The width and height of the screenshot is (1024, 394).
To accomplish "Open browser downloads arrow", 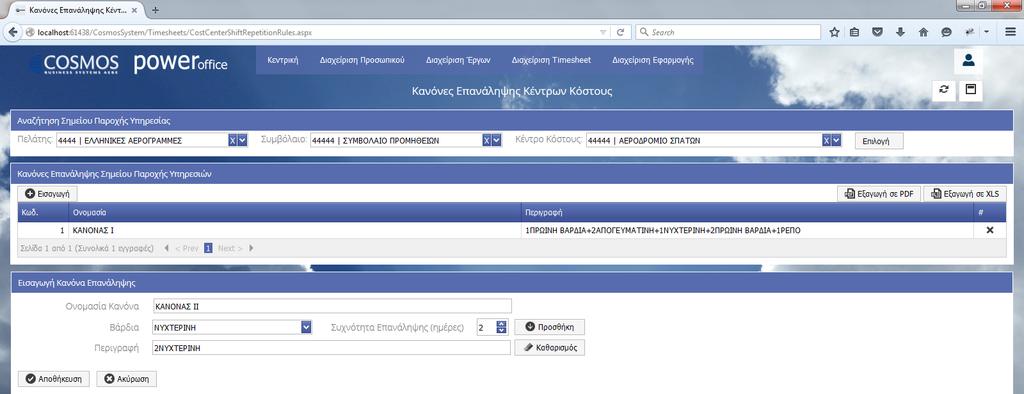I will tap(901, 32).
